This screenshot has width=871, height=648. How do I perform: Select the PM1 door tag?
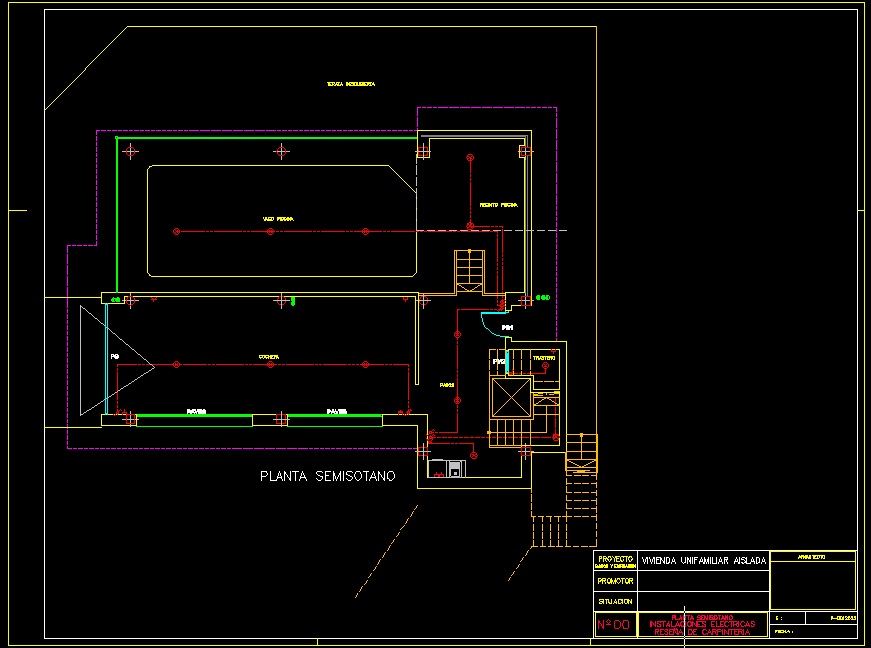point(507,328)
